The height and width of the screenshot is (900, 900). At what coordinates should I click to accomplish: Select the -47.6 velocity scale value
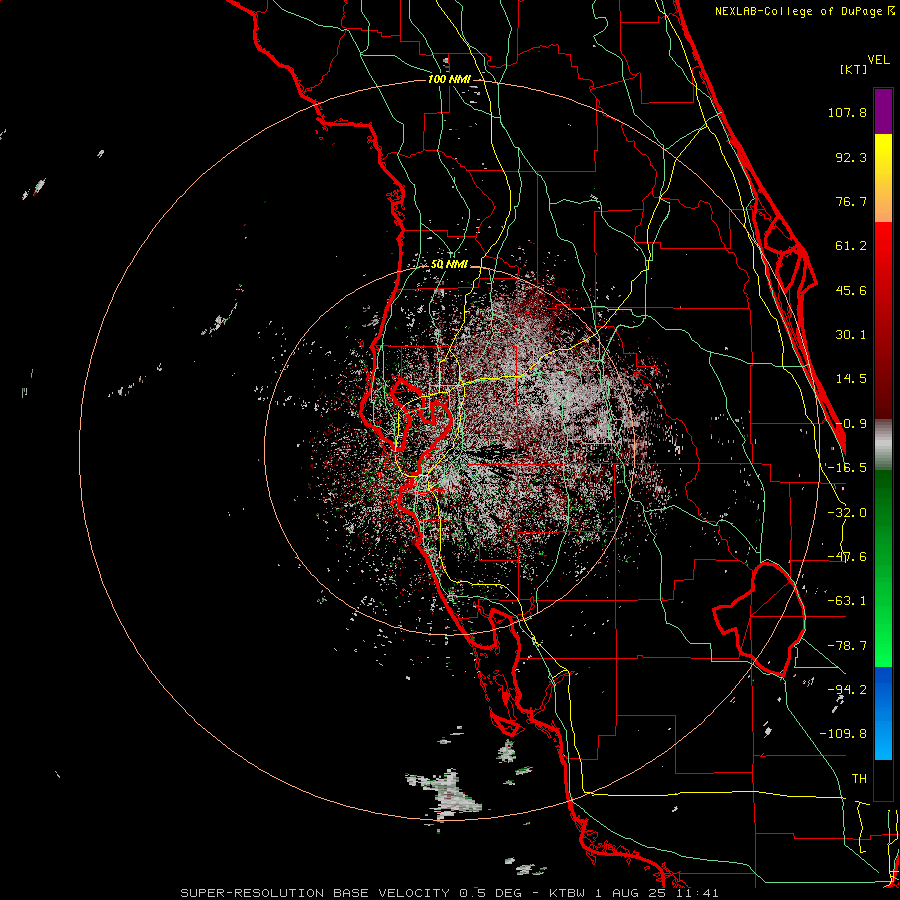coord(847,557)
